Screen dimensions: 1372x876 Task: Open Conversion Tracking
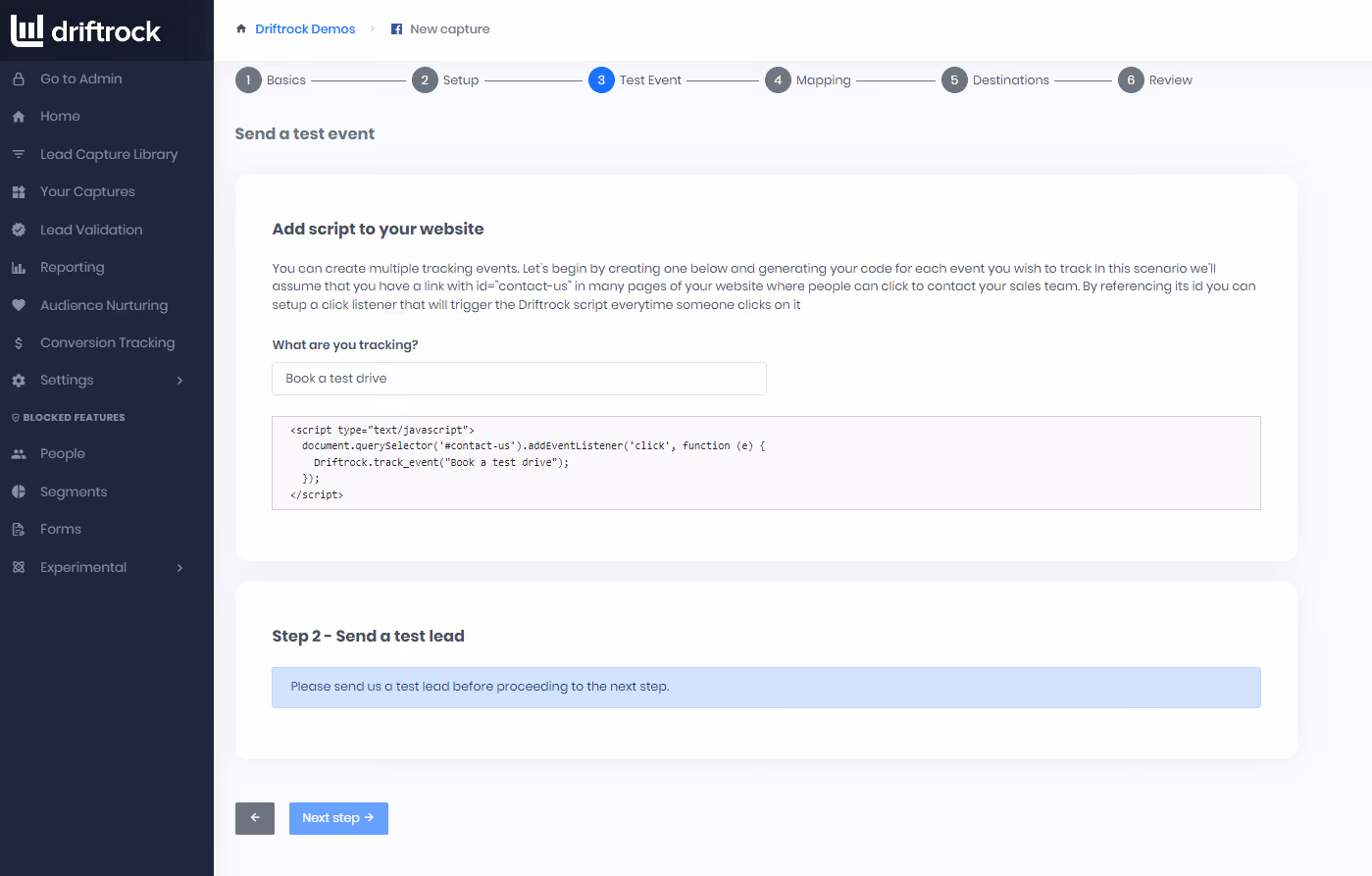pos(107,342)
